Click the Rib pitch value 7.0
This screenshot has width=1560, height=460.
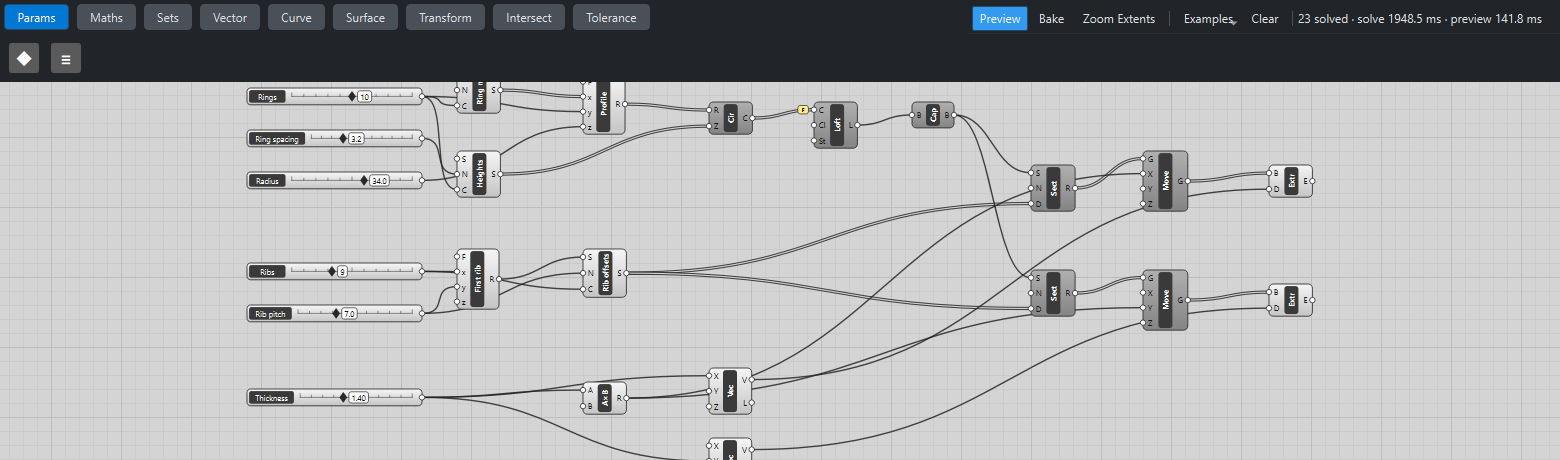(x=349, y=313)
